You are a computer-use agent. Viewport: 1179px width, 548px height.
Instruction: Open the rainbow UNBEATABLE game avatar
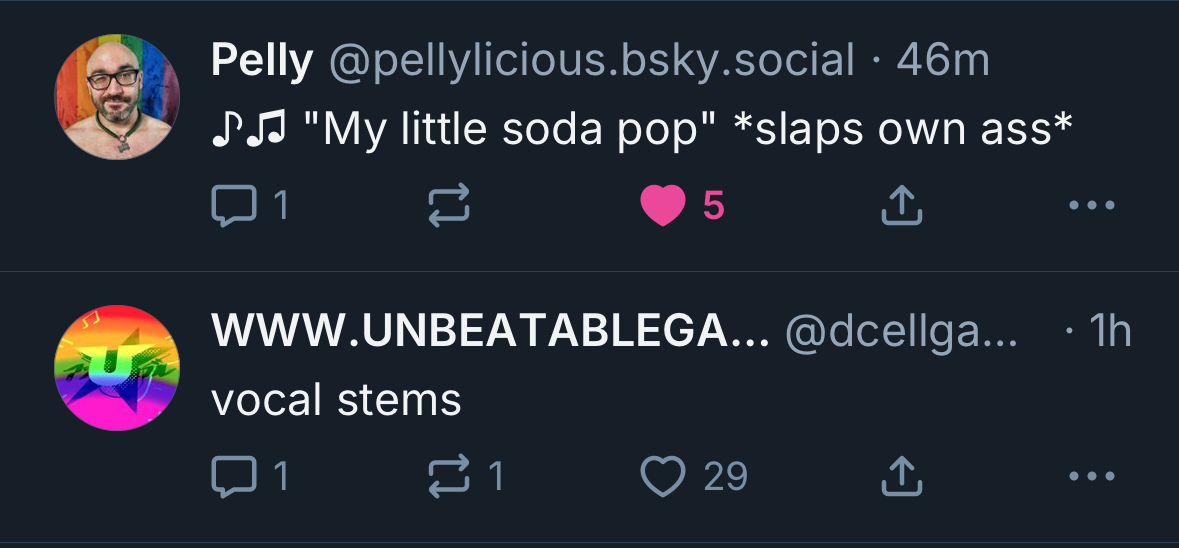pos(117,368)
